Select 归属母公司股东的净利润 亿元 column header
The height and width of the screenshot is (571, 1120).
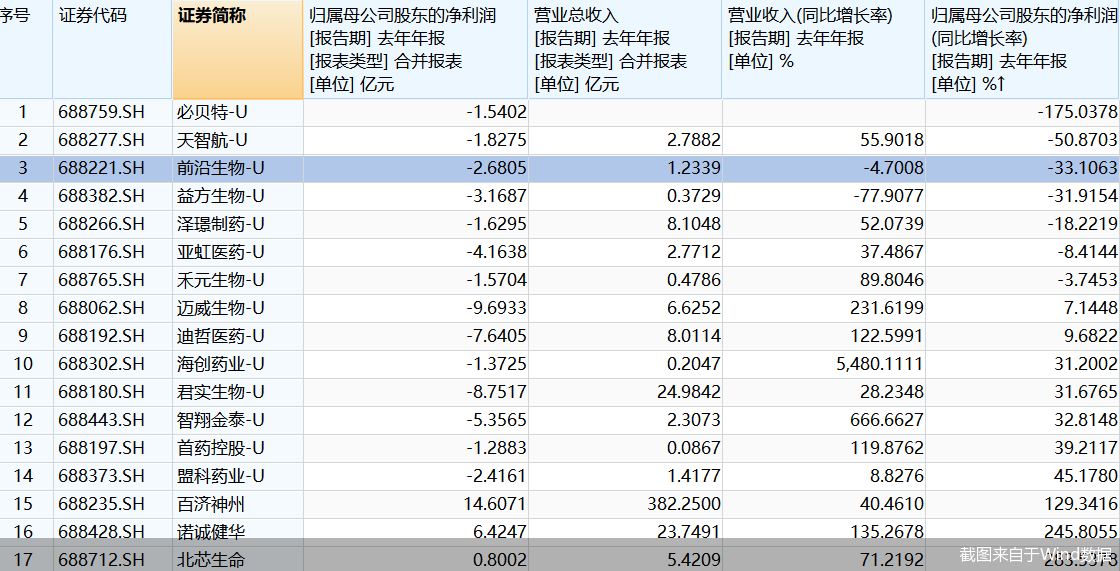point(416,50)
